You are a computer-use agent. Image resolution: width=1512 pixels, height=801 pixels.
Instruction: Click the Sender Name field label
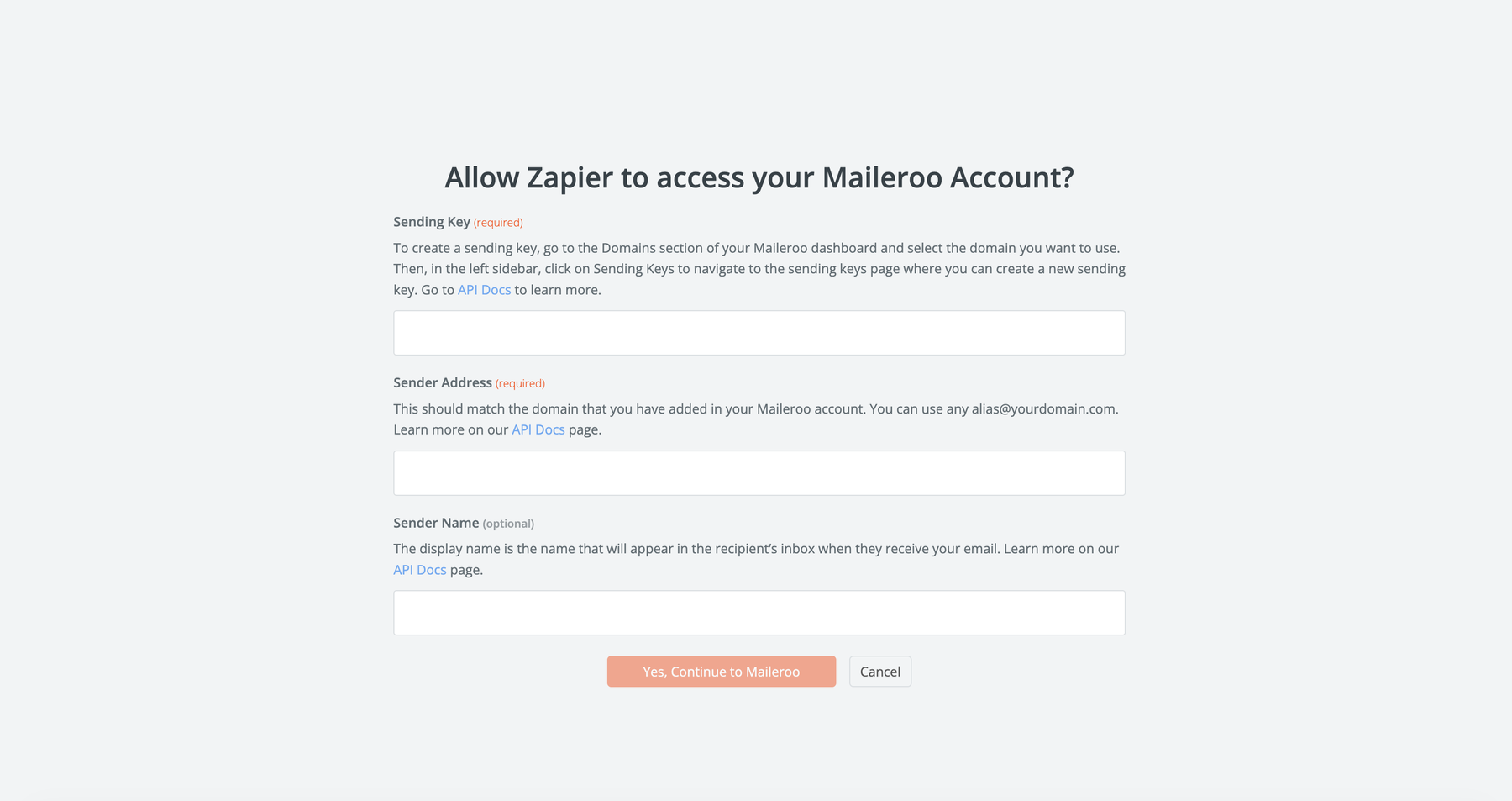tap(436, 523)
